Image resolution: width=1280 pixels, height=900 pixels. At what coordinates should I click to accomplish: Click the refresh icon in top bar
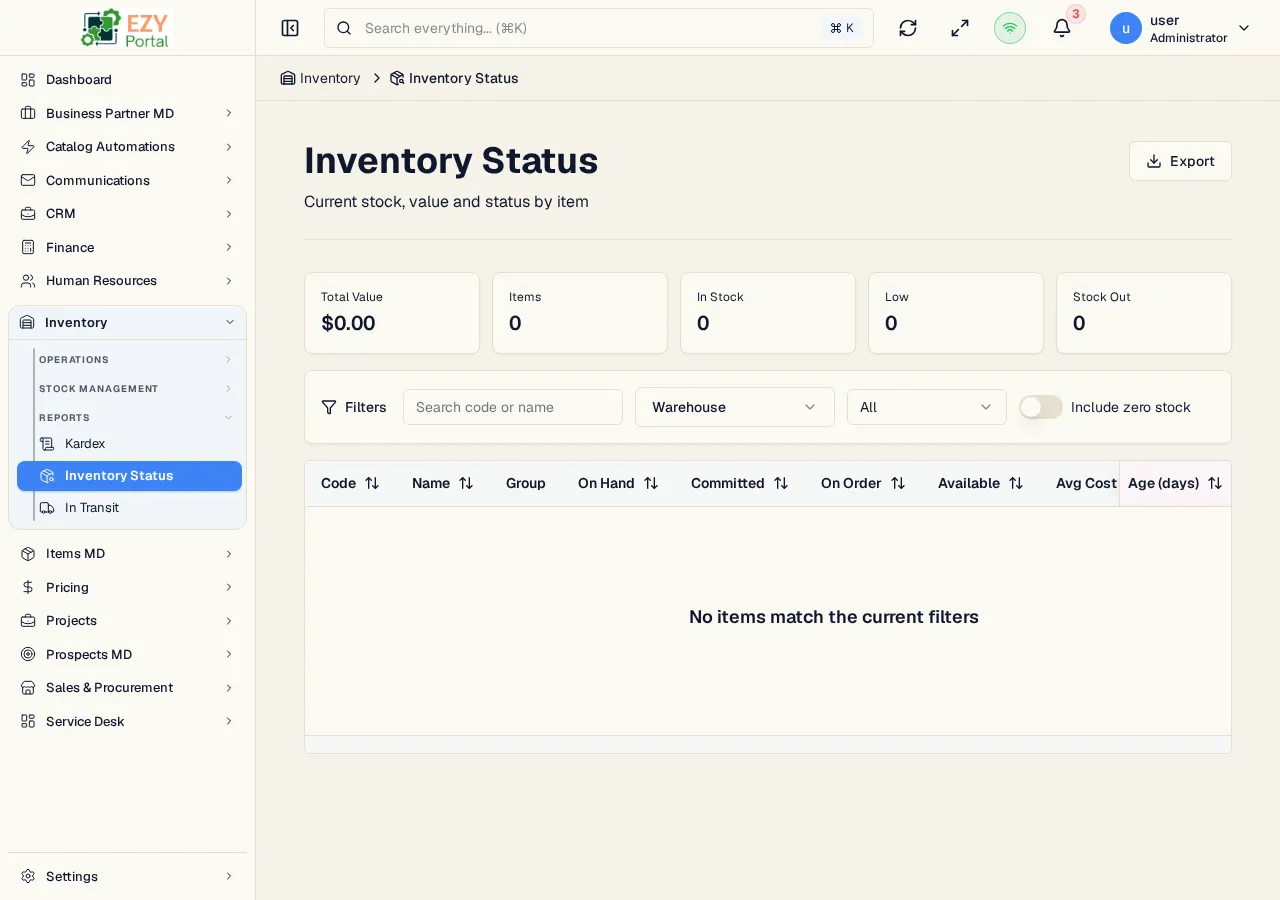click(x=908, y=28)
